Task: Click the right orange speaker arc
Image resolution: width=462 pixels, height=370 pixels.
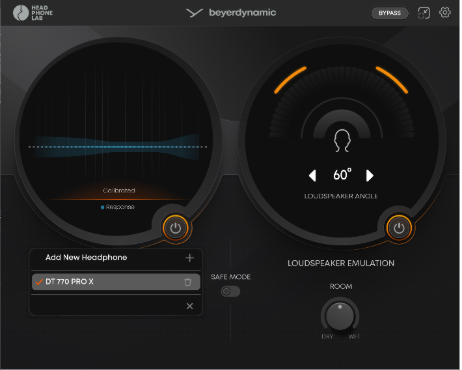Action: 392,80
